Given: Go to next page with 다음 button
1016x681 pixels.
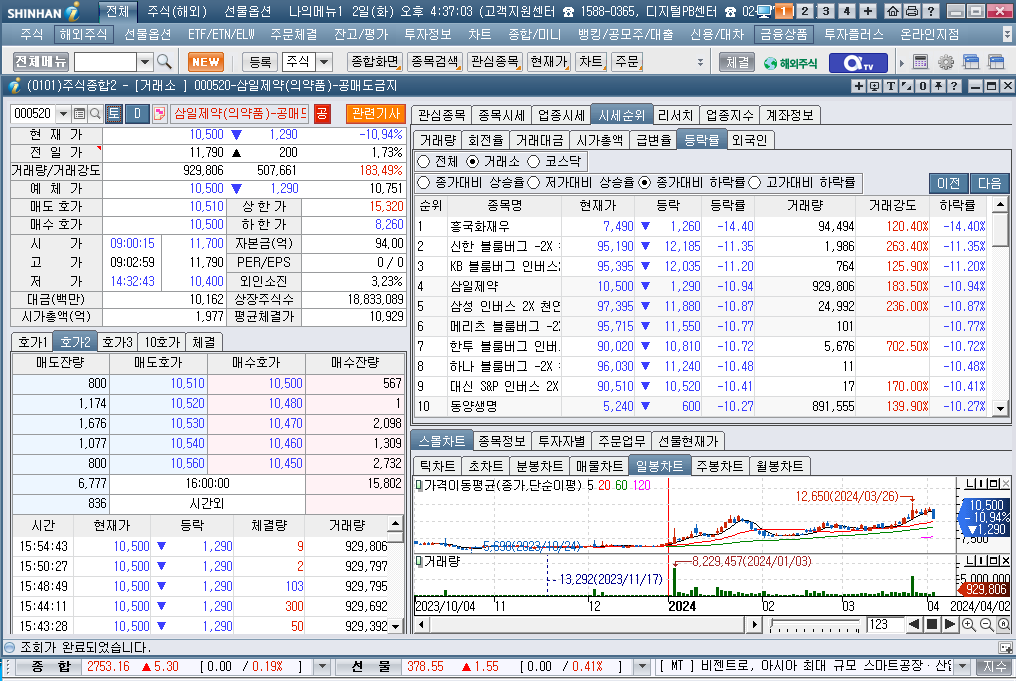Looking at the screenshot, I should click(989, 183).
